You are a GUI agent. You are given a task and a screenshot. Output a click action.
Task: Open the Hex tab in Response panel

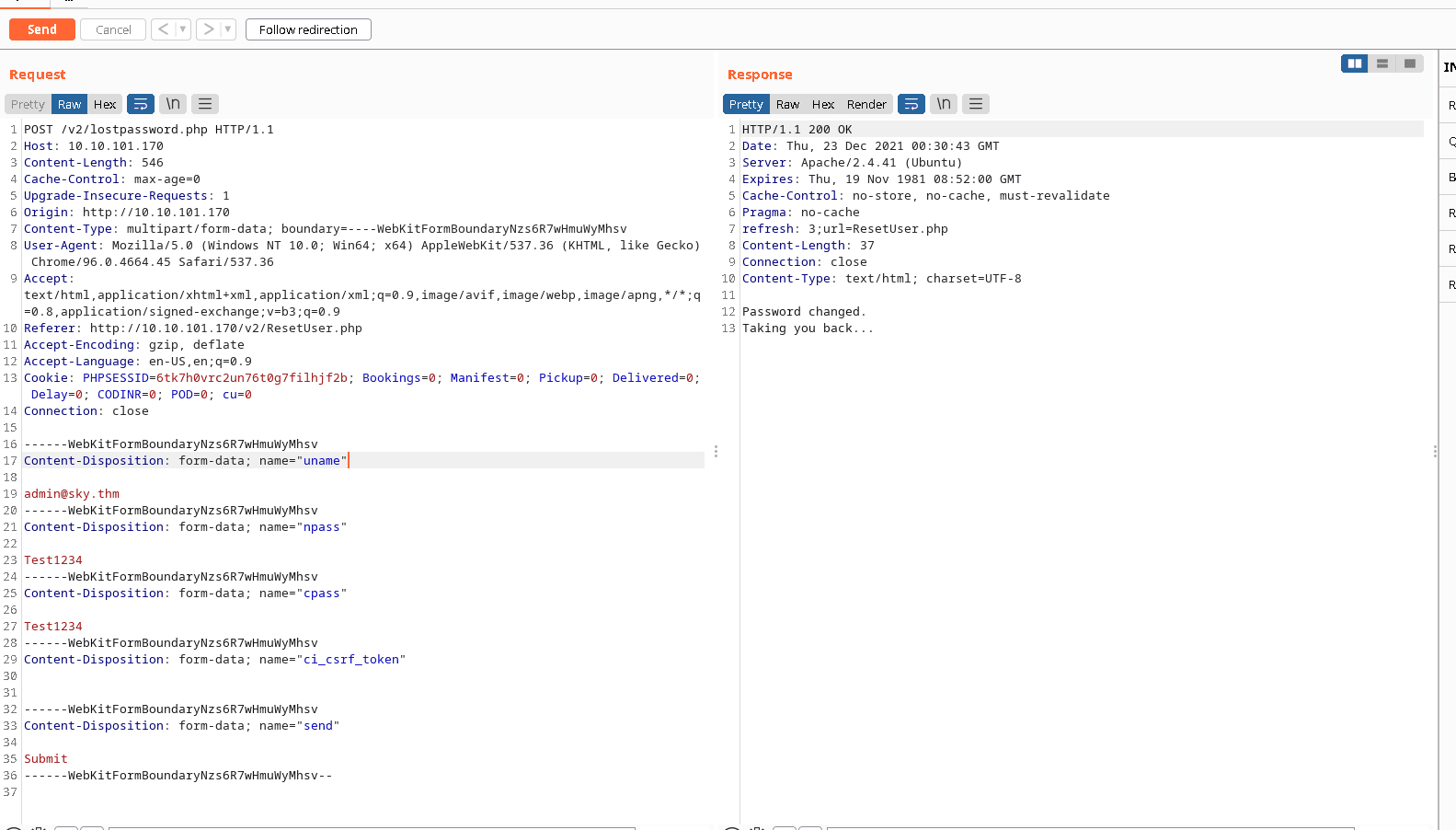click(823, 104)
